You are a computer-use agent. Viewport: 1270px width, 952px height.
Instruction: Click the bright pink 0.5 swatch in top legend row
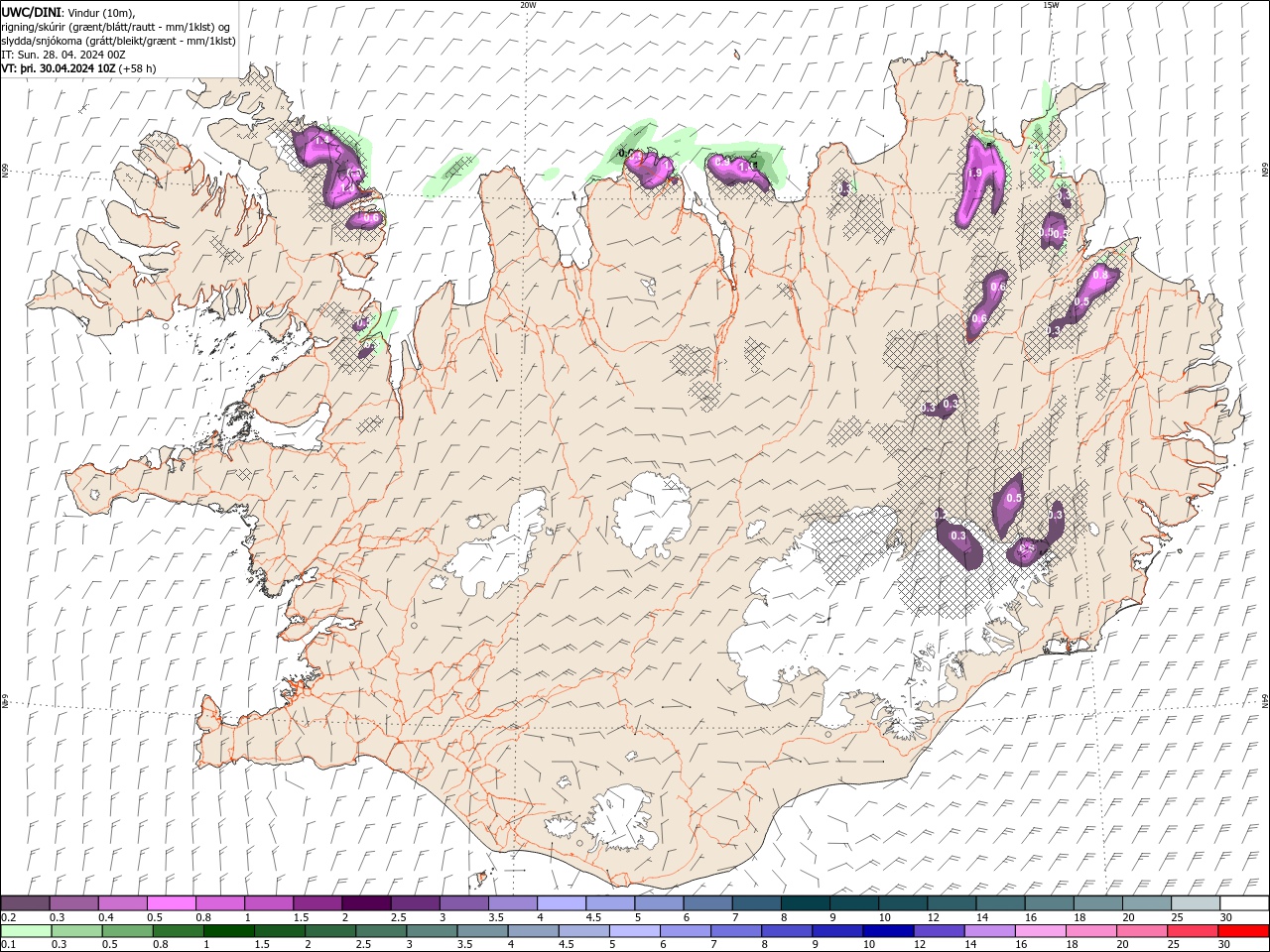click(x=172, y=903)
